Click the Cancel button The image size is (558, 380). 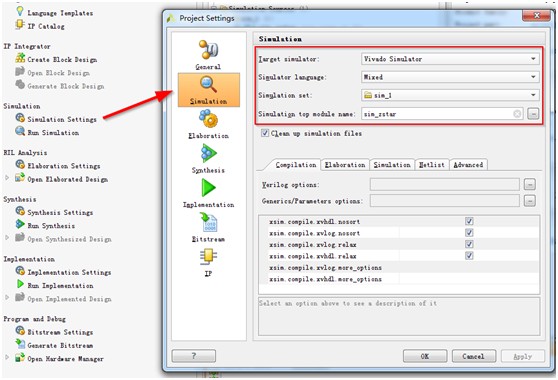473,356
